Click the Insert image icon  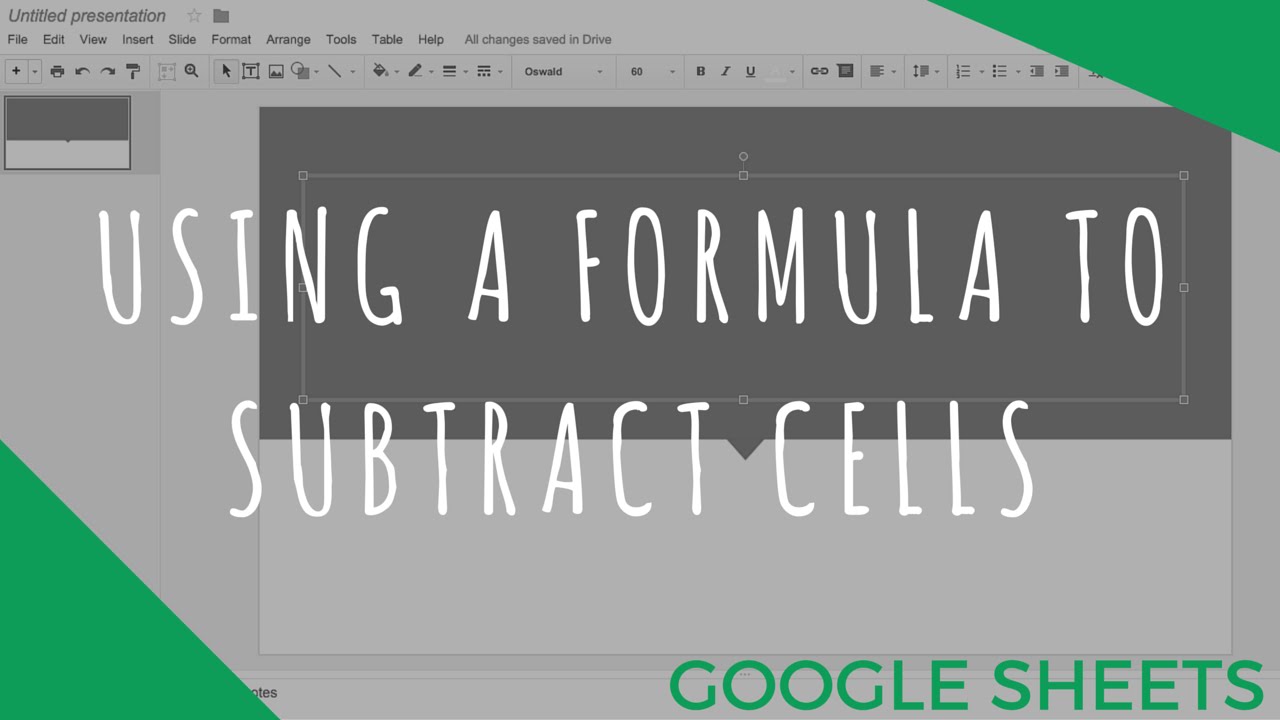point(276,71)
